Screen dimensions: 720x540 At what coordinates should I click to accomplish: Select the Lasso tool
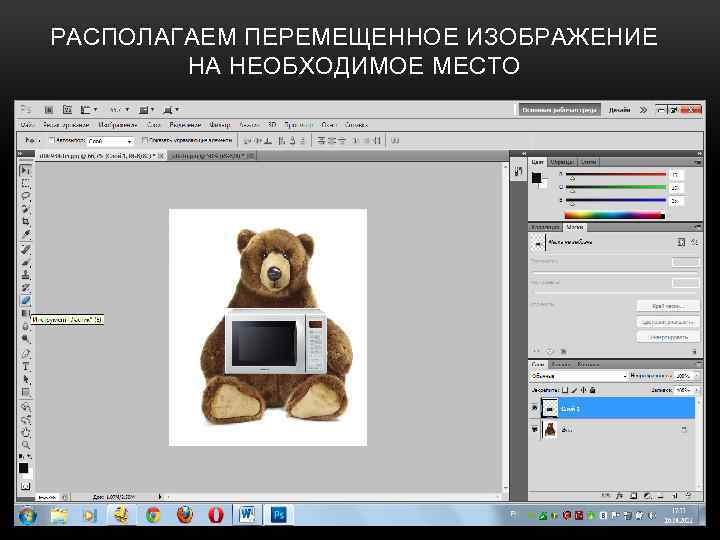(x=26, y=196)
